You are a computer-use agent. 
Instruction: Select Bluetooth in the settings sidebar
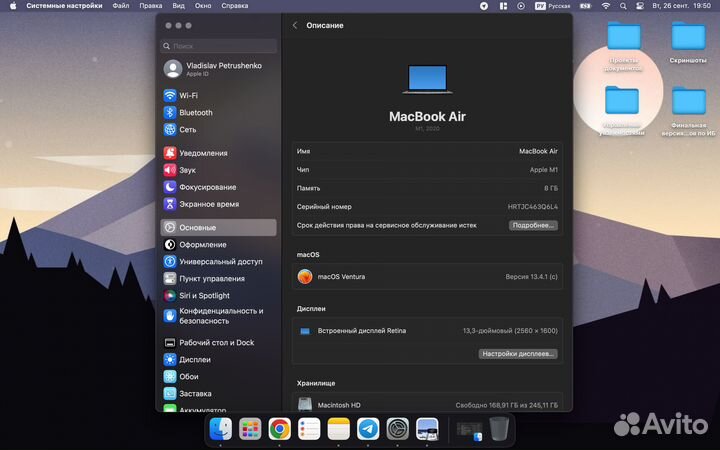click(195, 113)
